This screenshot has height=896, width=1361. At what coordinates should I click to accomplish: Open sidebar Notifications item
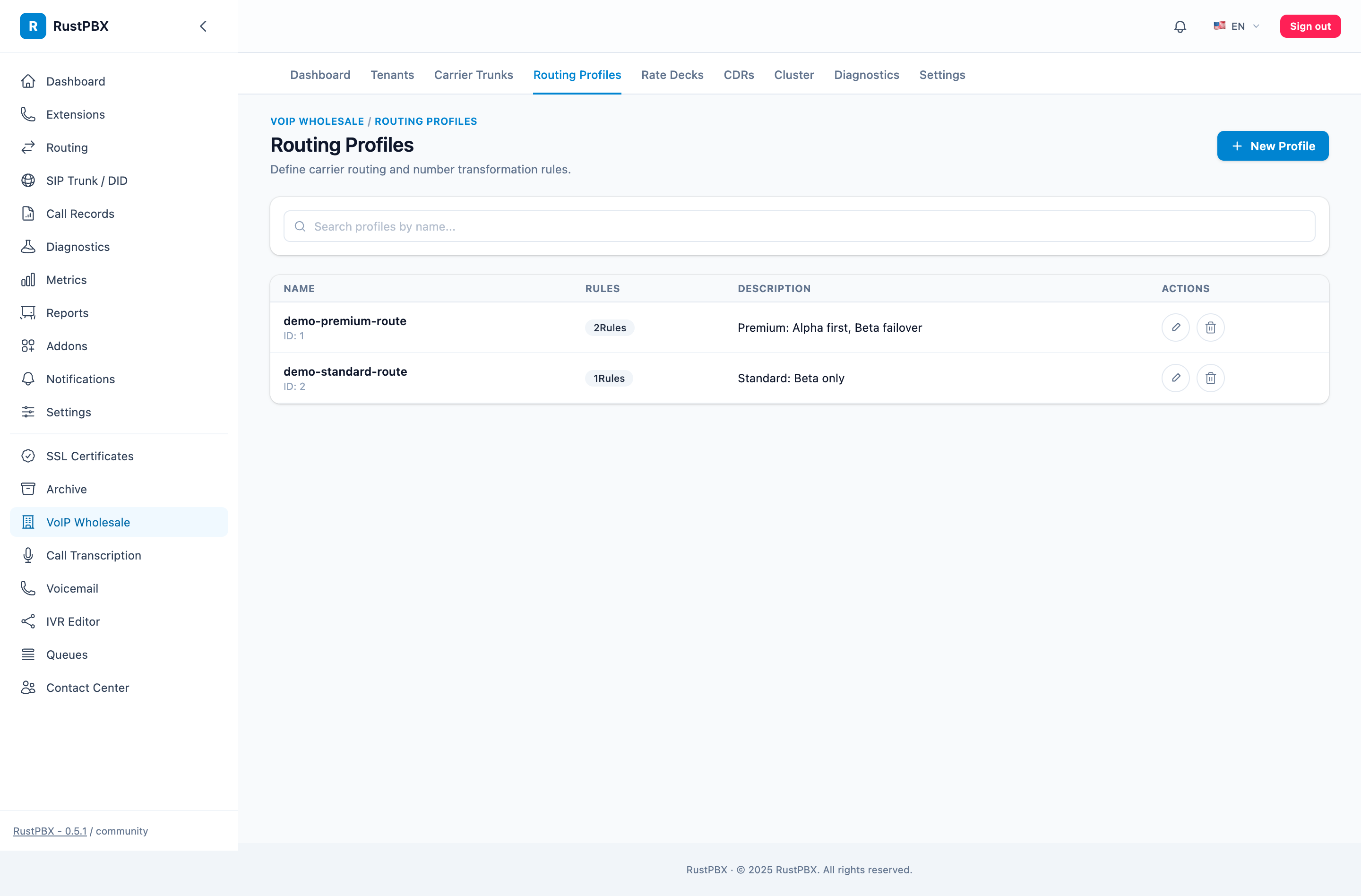pos(119,379)
